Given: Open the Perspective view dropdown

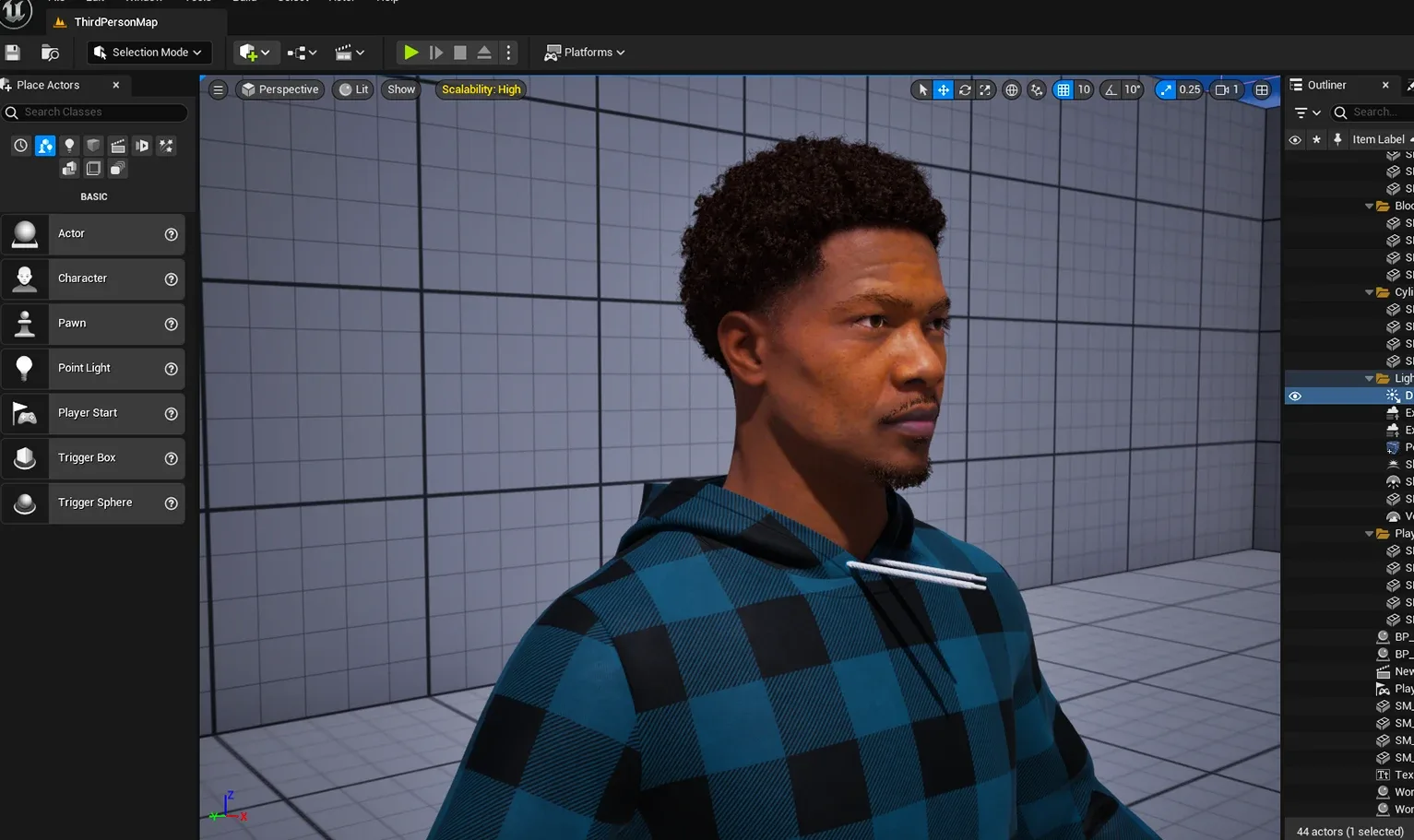Looking at the screenshot, I should pyautogui.click(x=279, y=89).
